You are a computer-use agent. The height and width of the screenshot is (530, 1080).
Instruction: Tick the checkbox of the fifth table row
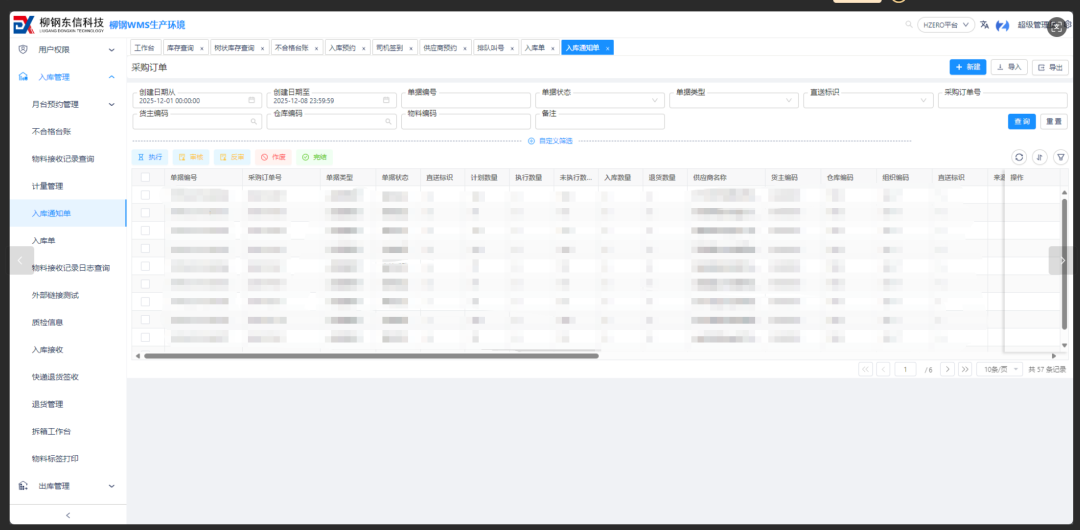click(145, 266)
